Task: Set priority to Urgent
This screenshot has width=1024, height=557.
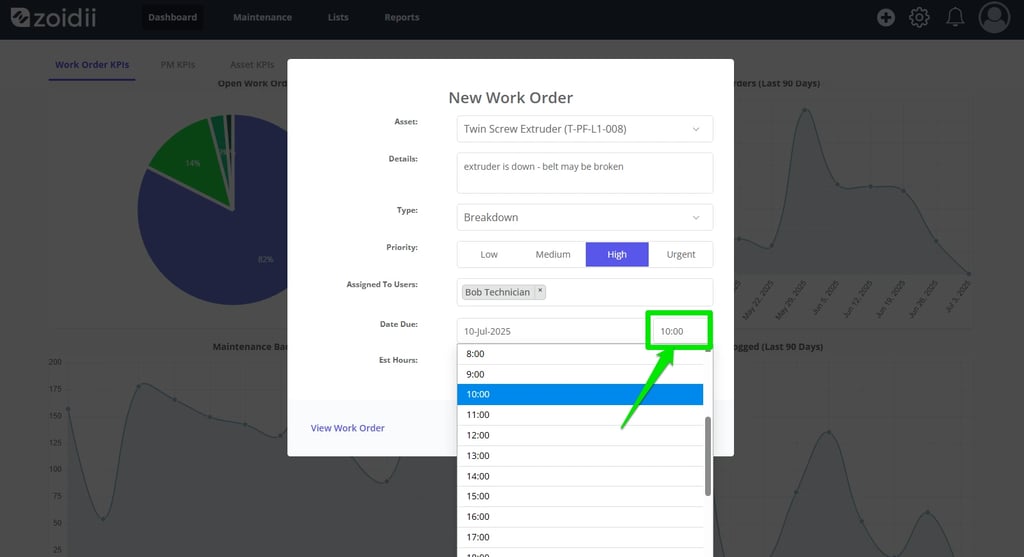Action: (680, 255)
